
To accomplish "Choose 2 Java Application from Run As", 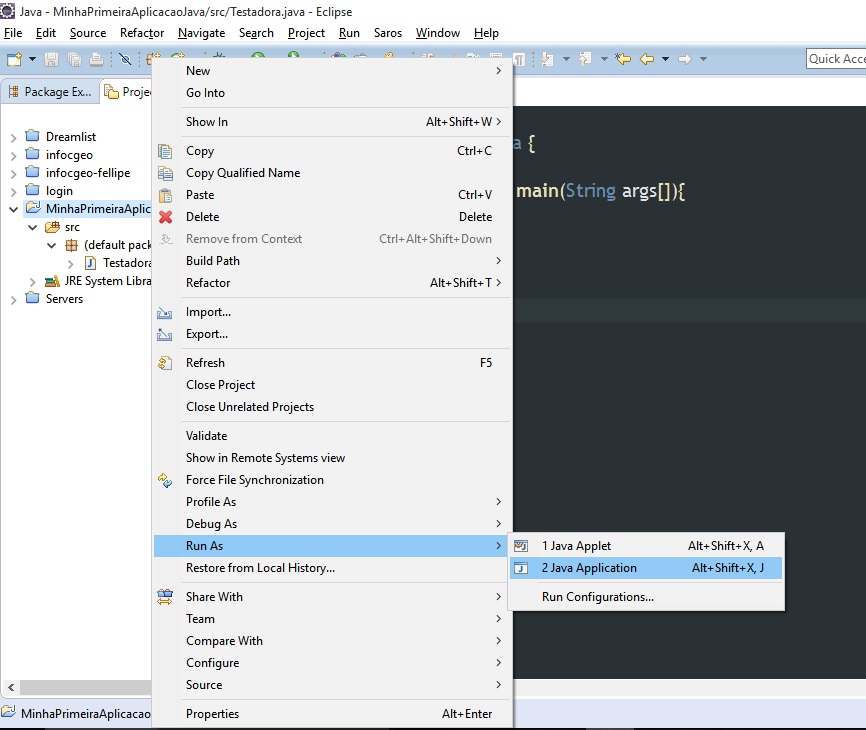I will [646, 568].
